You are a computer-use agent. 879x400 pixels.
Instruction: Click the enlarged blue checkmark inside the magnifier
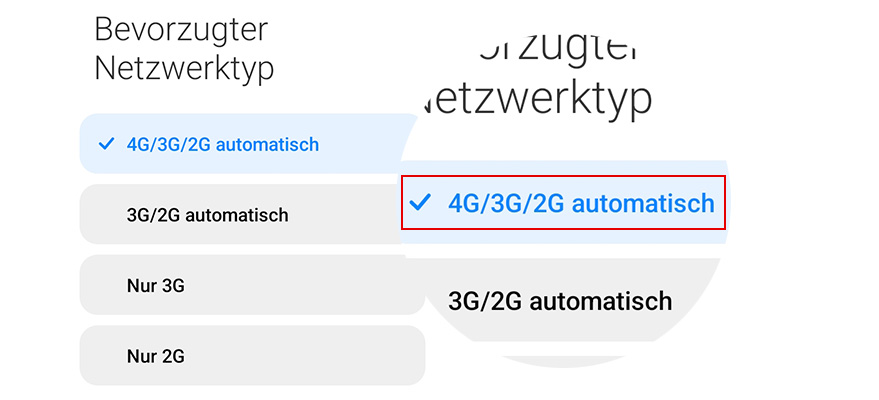[421, 203]
